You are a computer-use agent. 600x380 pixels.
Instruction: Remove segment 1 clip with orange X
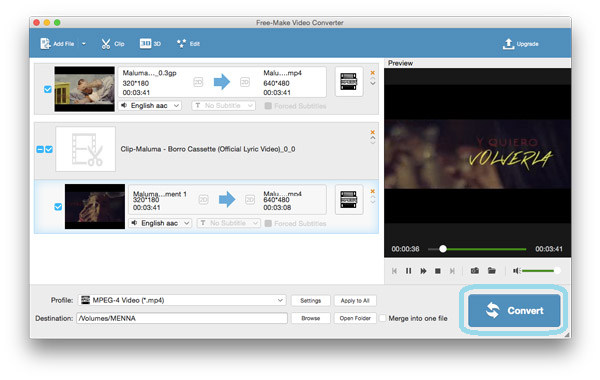click(372, 191)
